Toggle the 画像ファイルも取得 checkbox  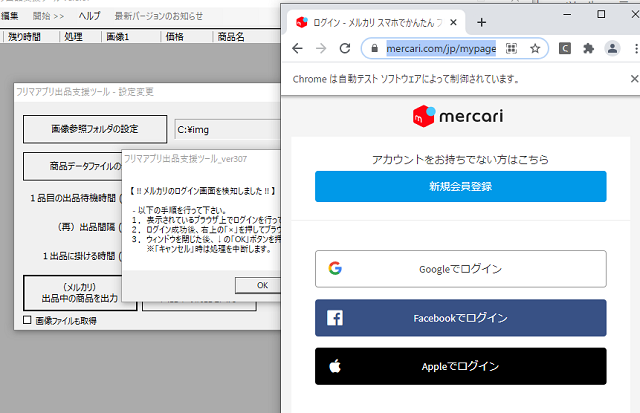(x=27, y=320)
